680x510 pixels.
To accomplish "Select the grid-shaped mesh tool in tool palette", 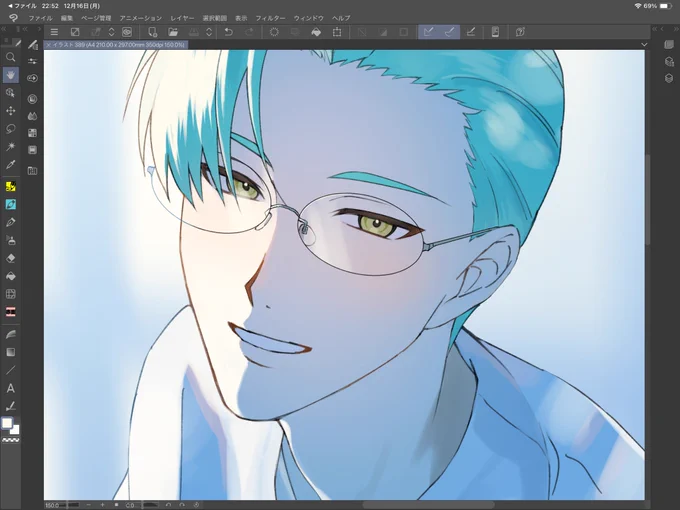I will (10, 294).
